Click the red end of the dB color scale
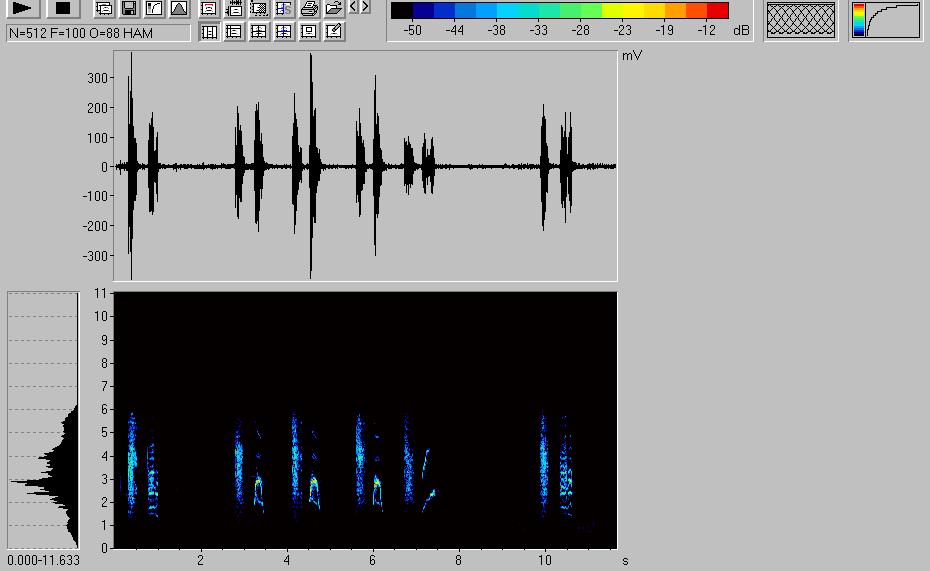930x571 pixels. (x=717, y=11)
